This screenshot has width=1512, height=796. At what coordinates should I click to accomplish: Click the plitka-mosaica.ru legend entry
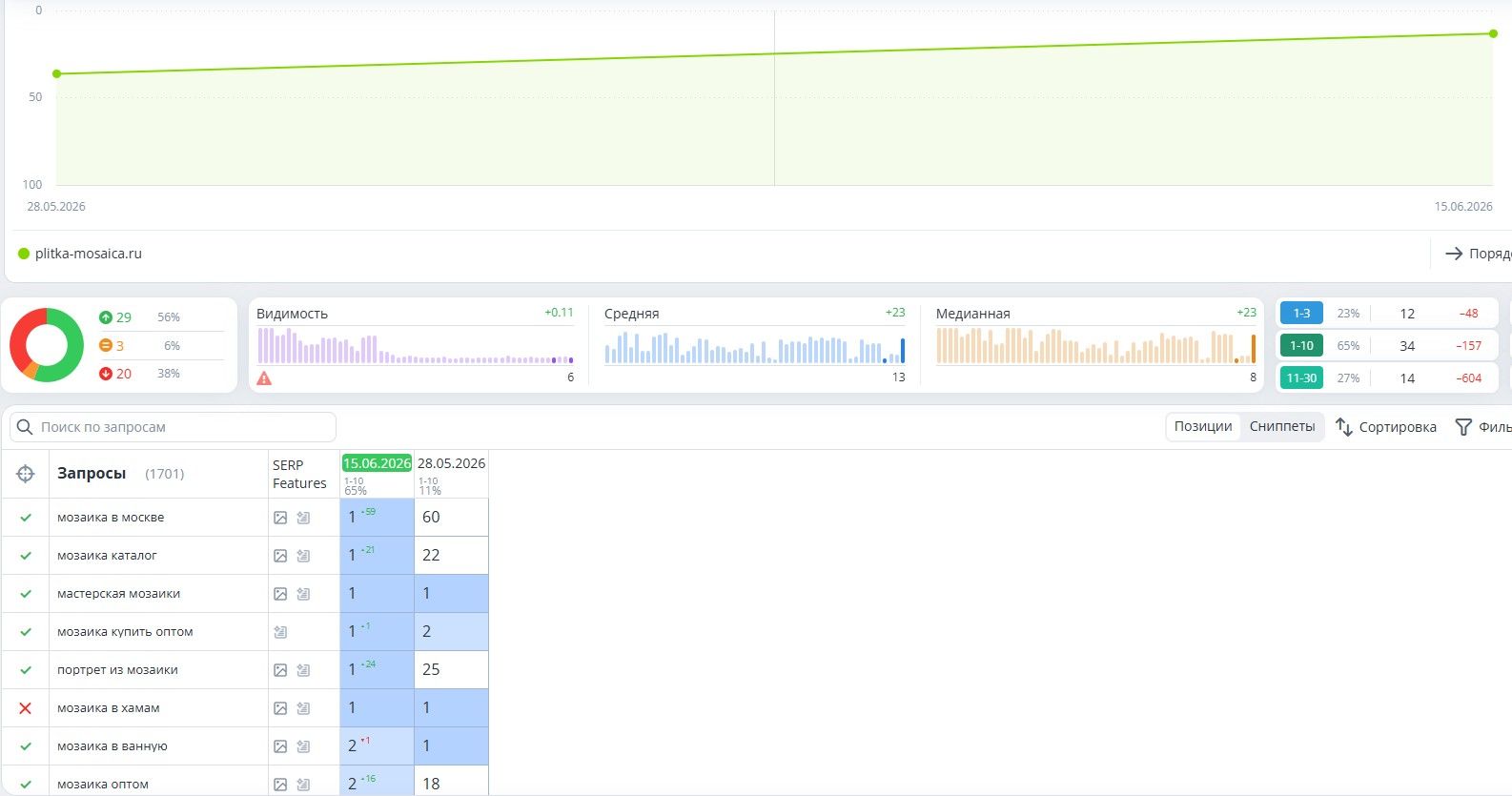(80, 254)
